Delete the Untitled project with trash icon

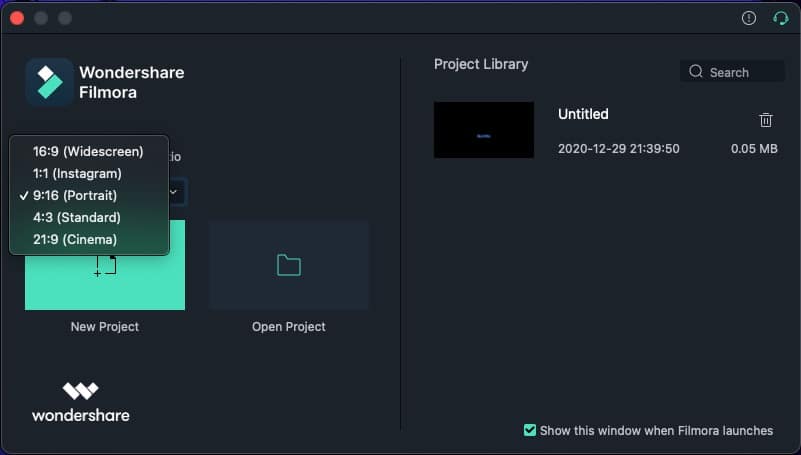[x=765, y=120]
